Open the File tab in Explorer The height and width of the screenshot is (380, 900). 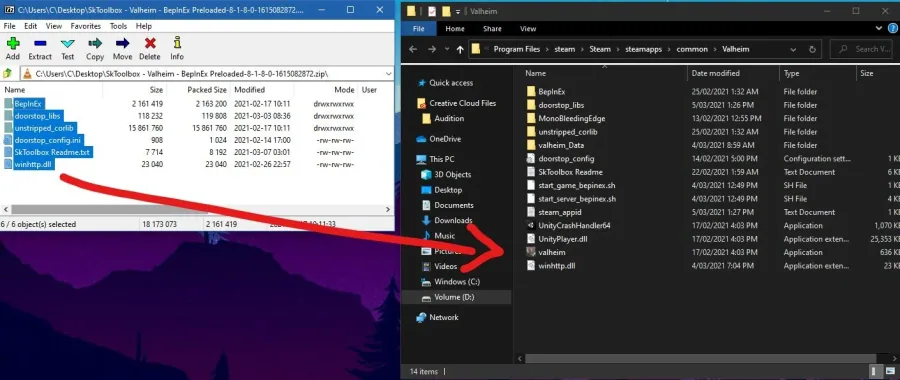[x=418, y=29]
